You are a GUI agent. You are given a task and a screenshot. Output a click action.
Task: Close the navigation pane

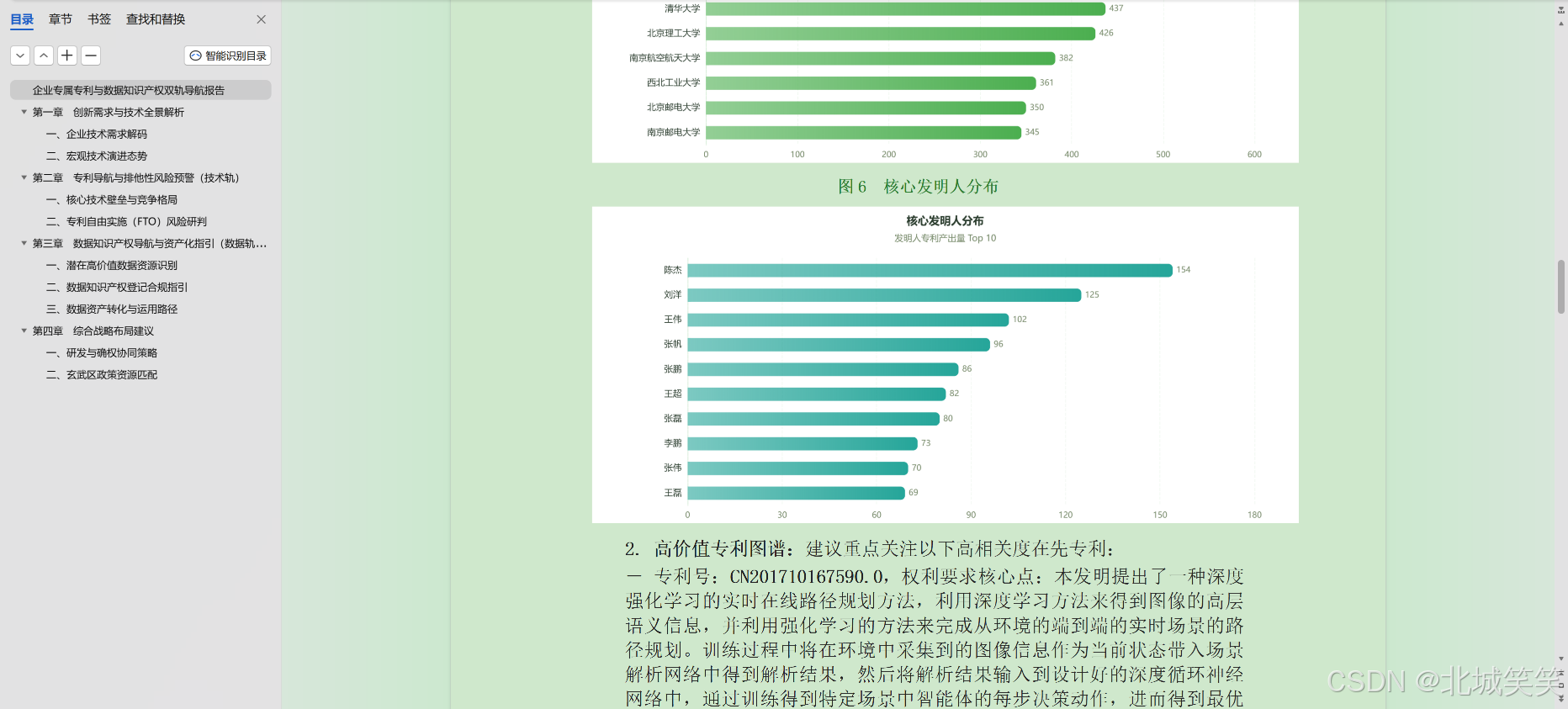pyautogui.click(x=262, y=19)
